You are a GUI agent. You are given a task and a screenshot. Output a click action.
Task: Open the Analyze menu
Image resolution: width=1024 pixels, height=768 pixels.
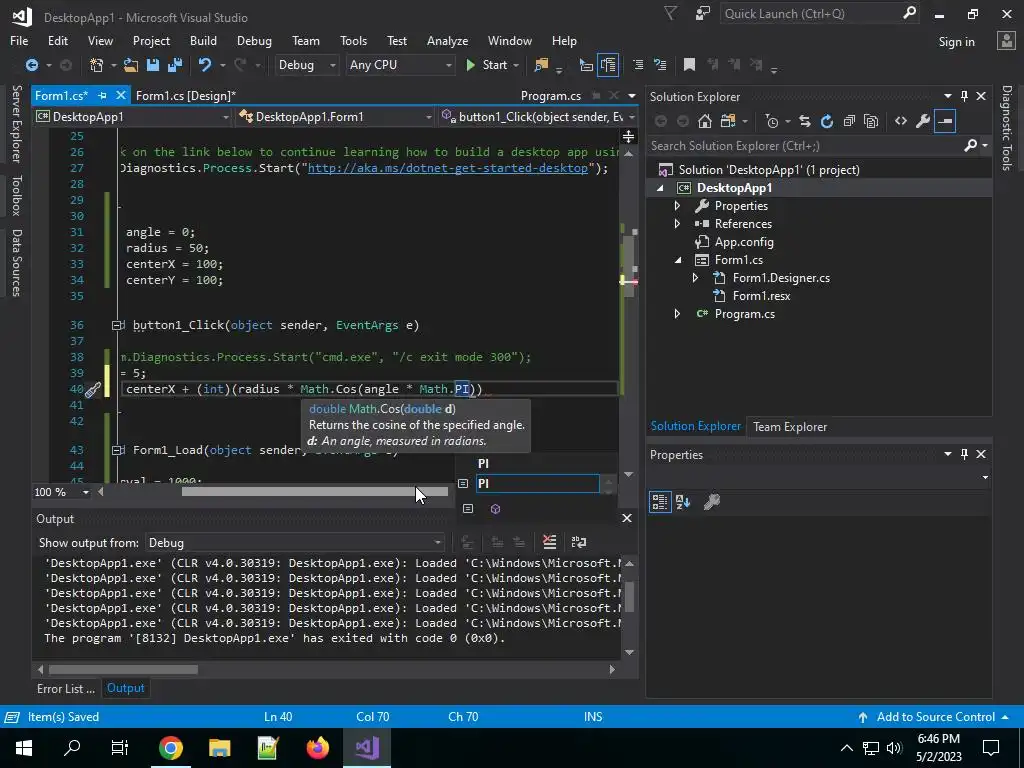(447, 40)
